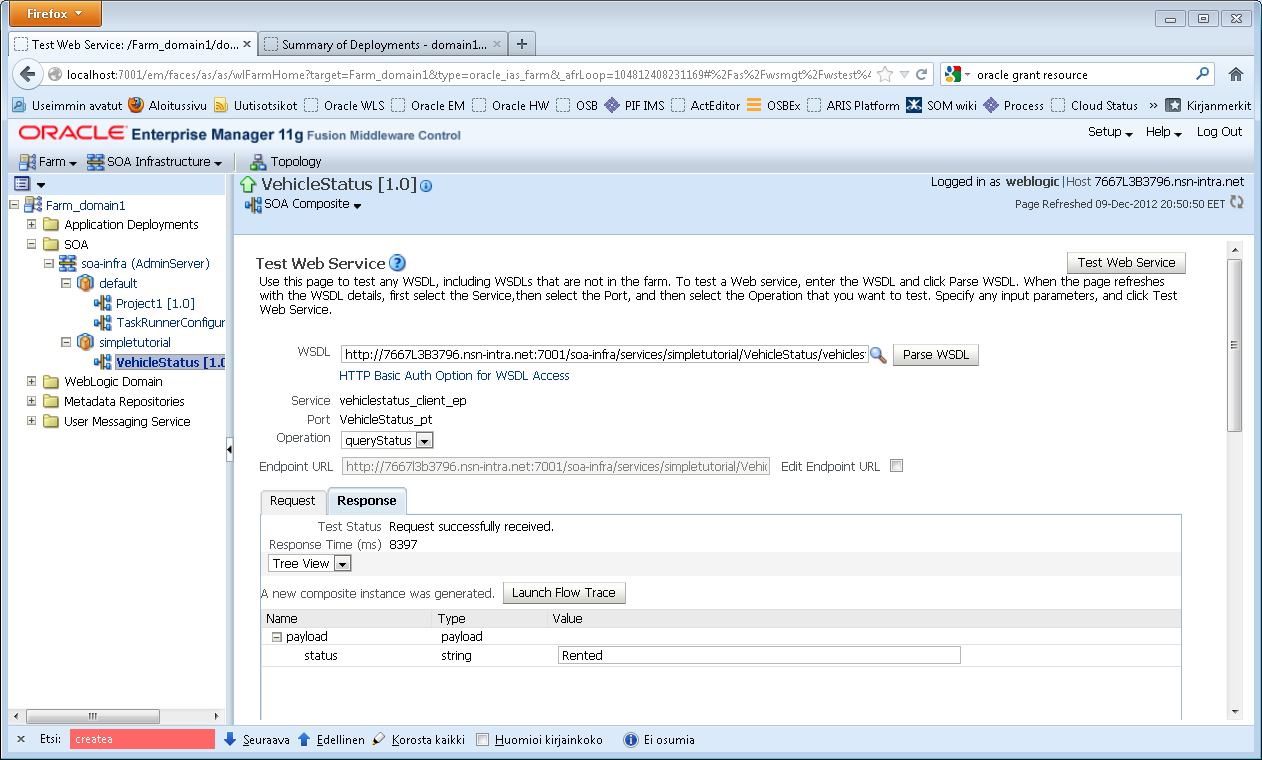Screen dimensions: 1262x760
Task: Click Log Out link
Action: pyautogui.click(x=1219, y=132)
